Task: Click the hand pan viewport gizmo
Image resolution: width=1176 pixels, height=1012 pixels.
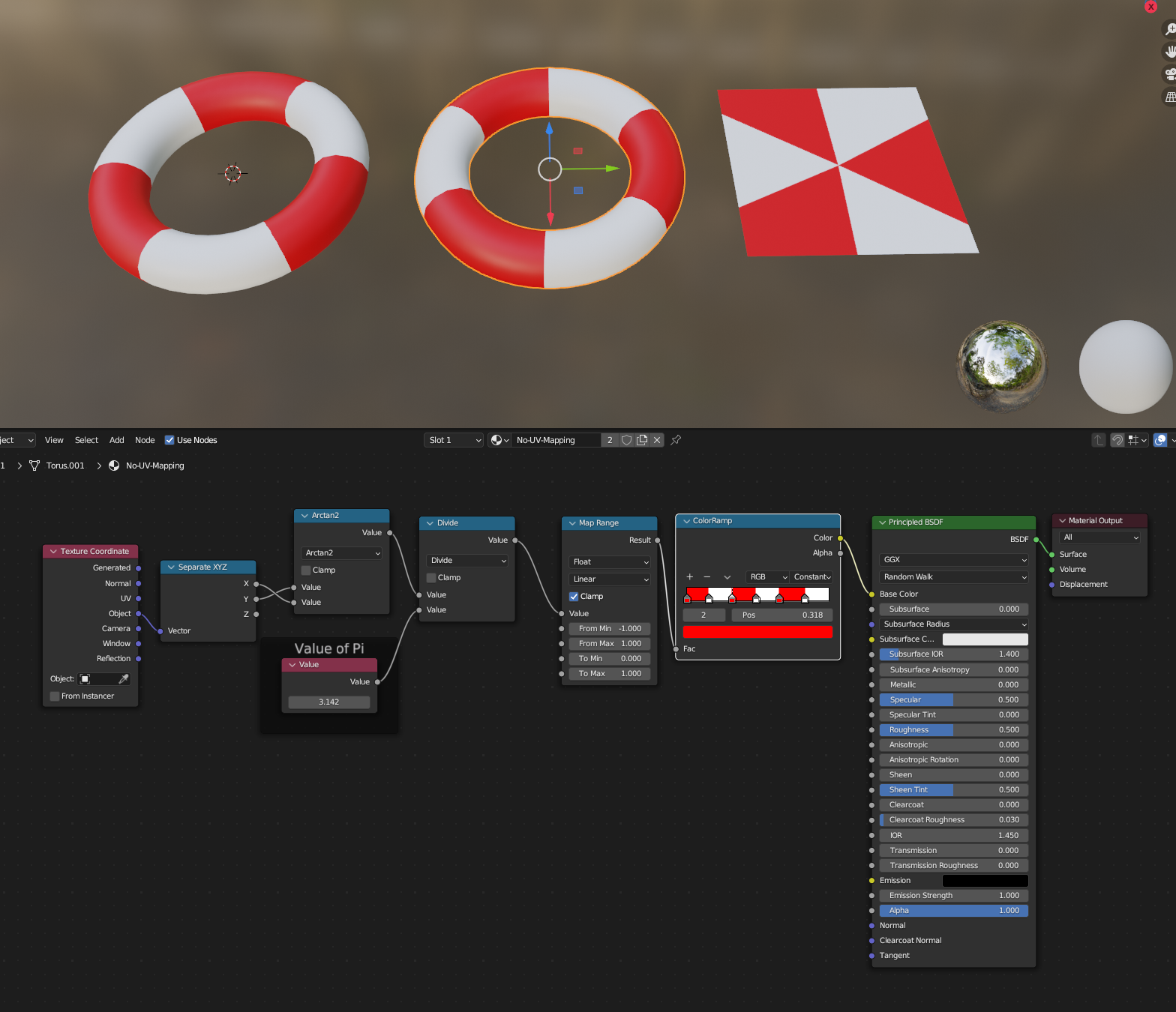Action: [x=1170, y=52]
